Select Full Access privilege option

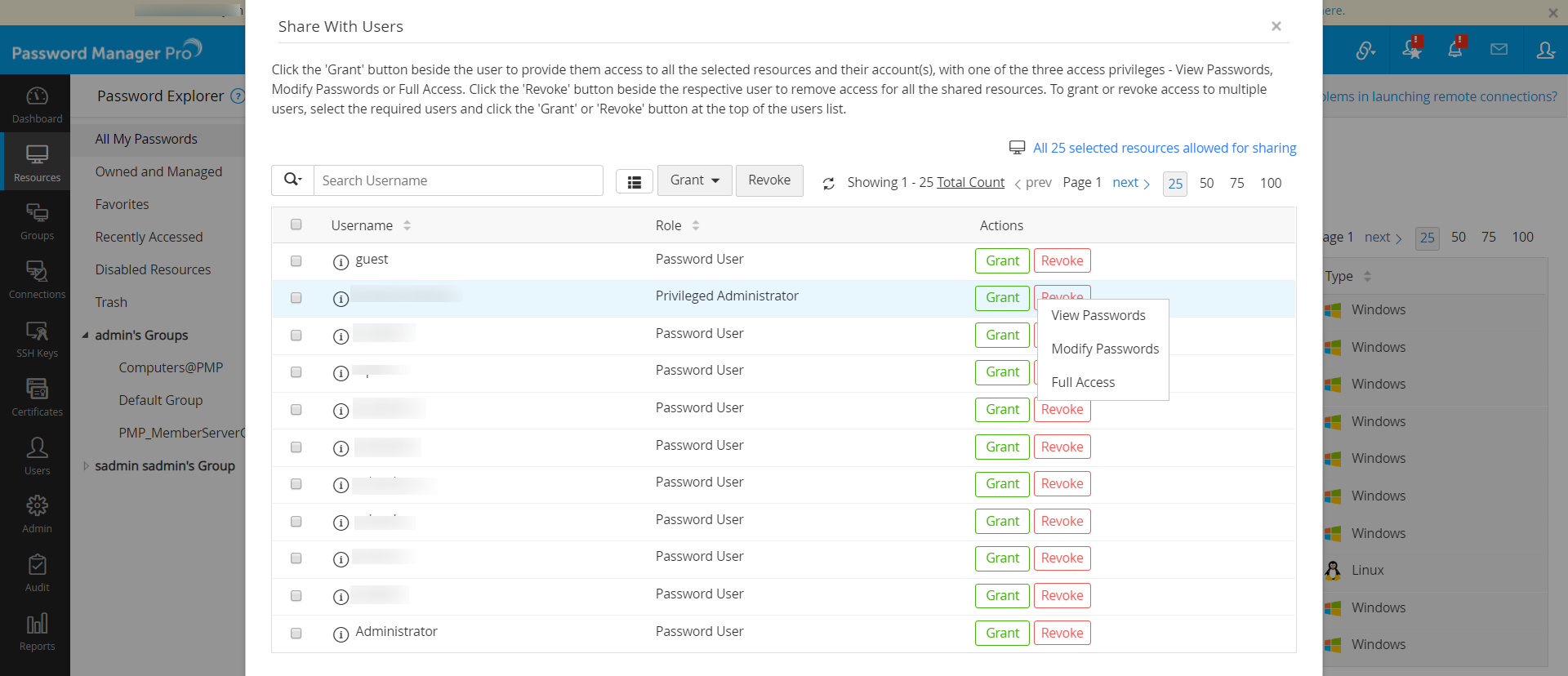pyautogui.click(x=1083, y=383)
